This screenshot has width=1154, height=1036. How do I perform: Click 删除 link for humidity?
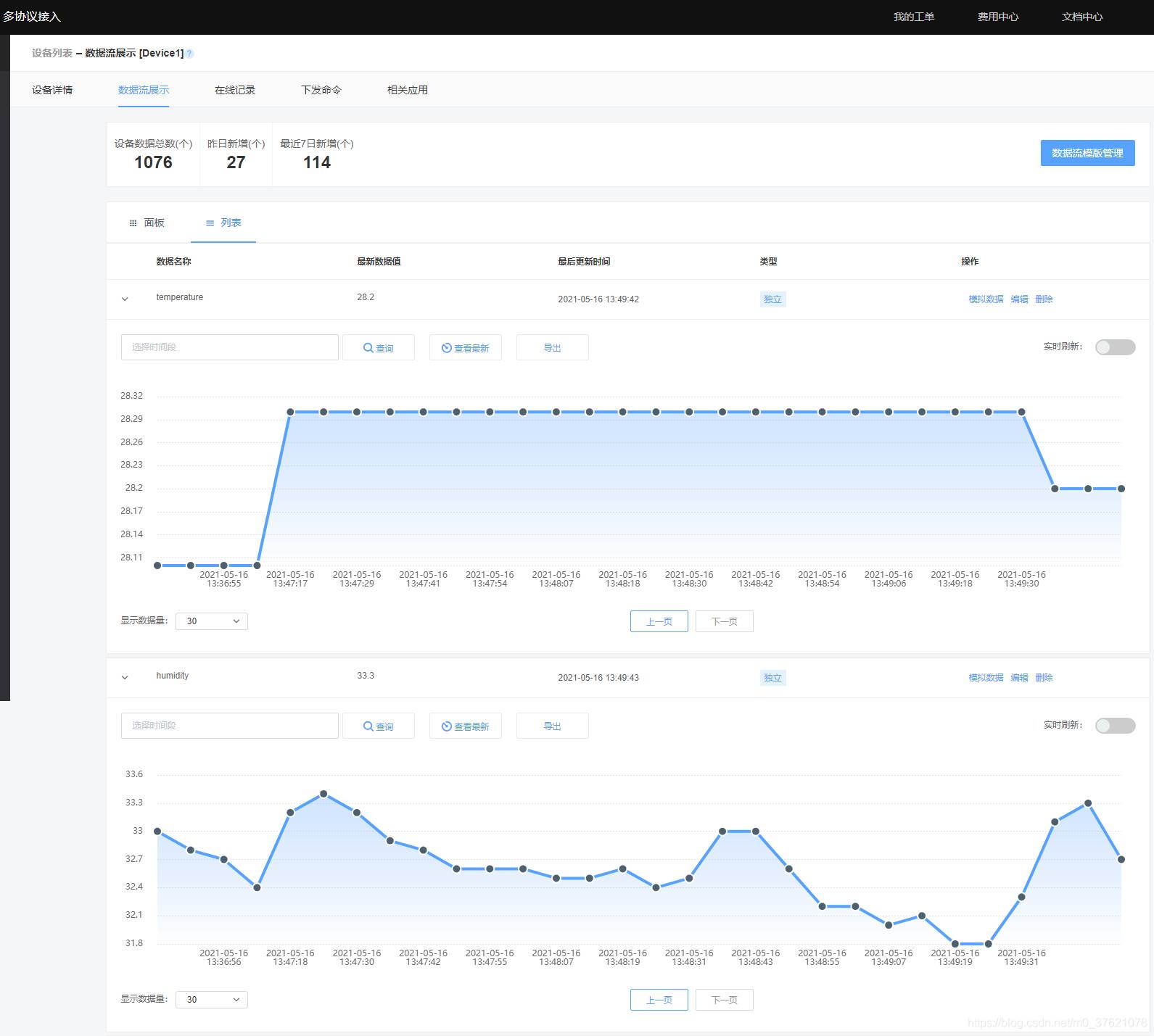pyautogui.click(x=1044, y=678)
